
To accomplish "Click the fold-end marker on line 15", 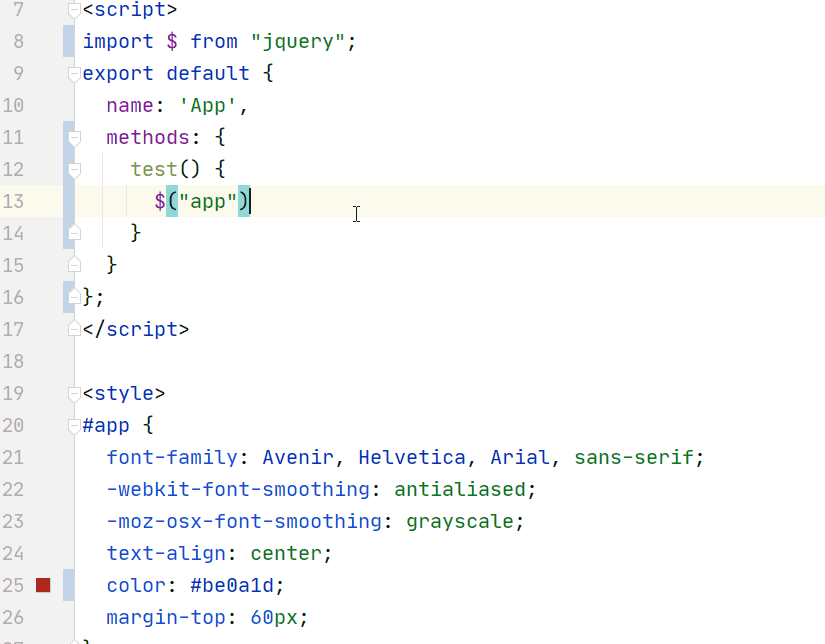I will tap(73, 265).
